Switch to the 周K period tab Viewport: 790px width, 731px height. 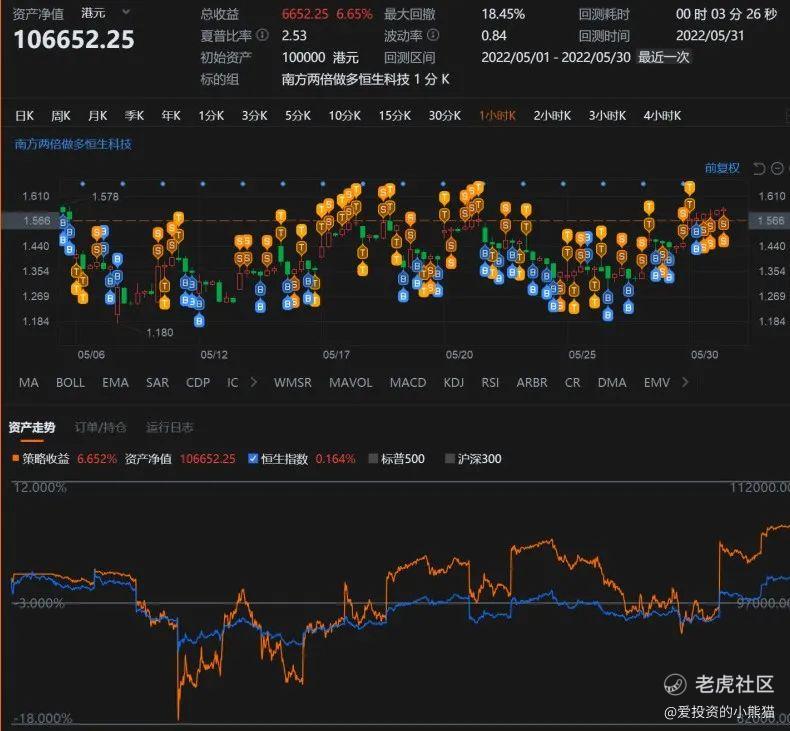pos(61,116)
